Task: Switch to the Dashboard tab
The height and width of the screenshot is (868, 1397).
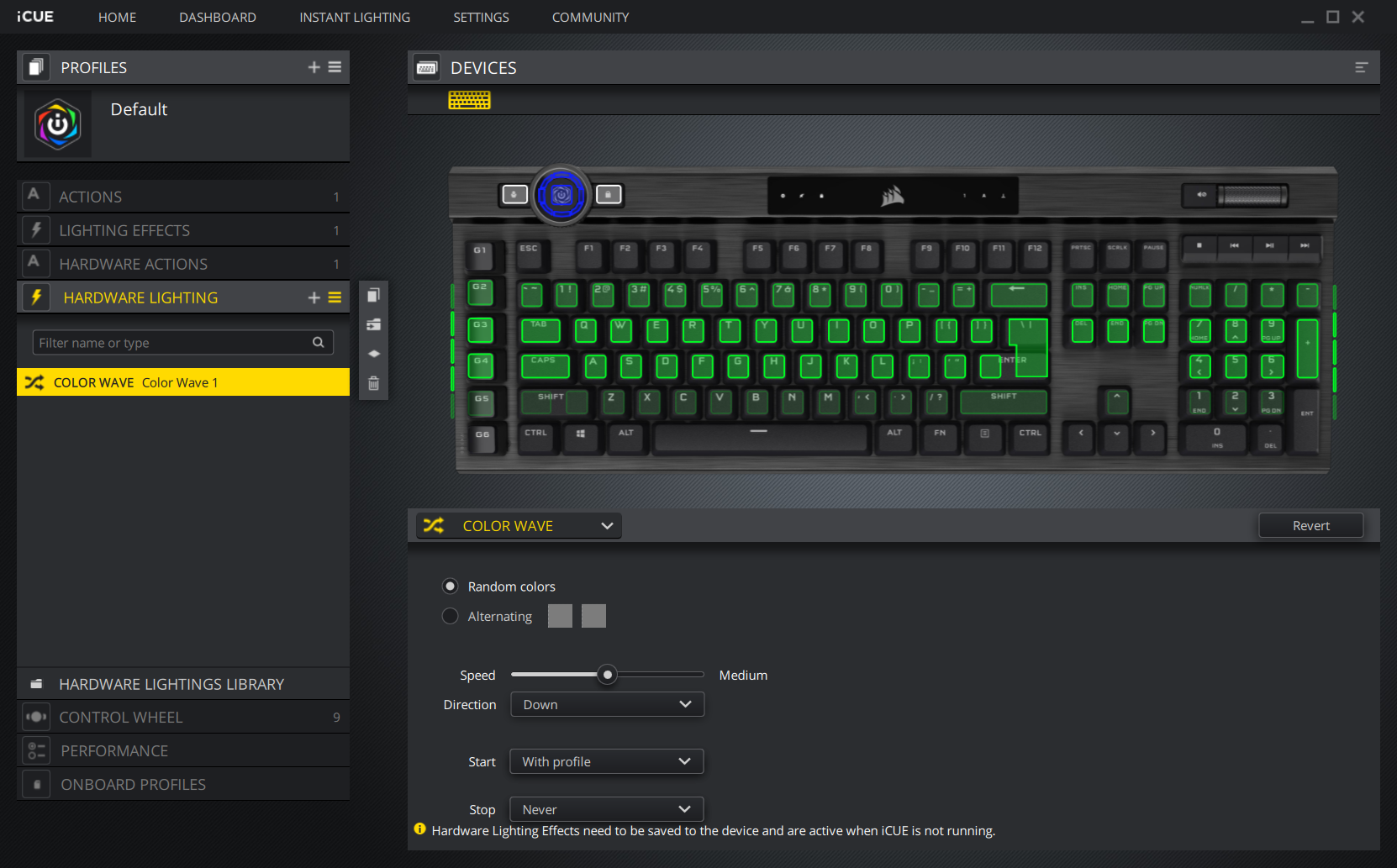Action: click(217, 17)
